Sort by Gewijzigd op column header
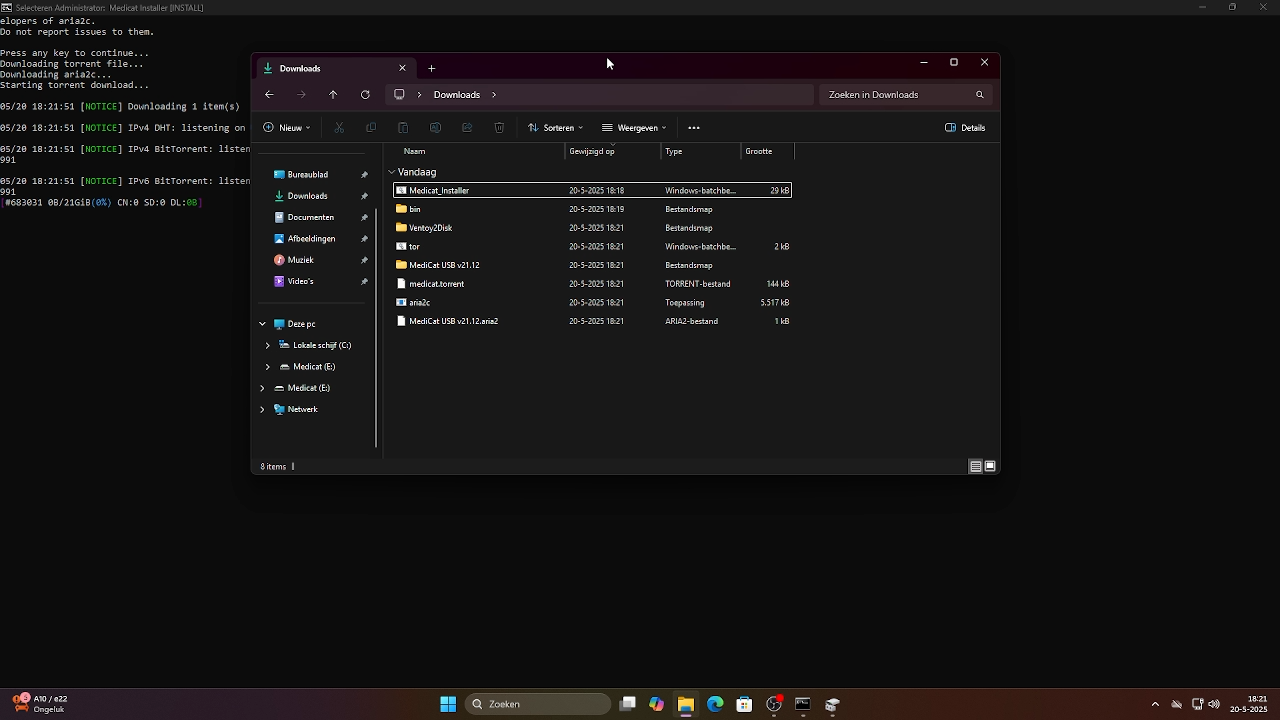1280x720 pixels. 592,151
